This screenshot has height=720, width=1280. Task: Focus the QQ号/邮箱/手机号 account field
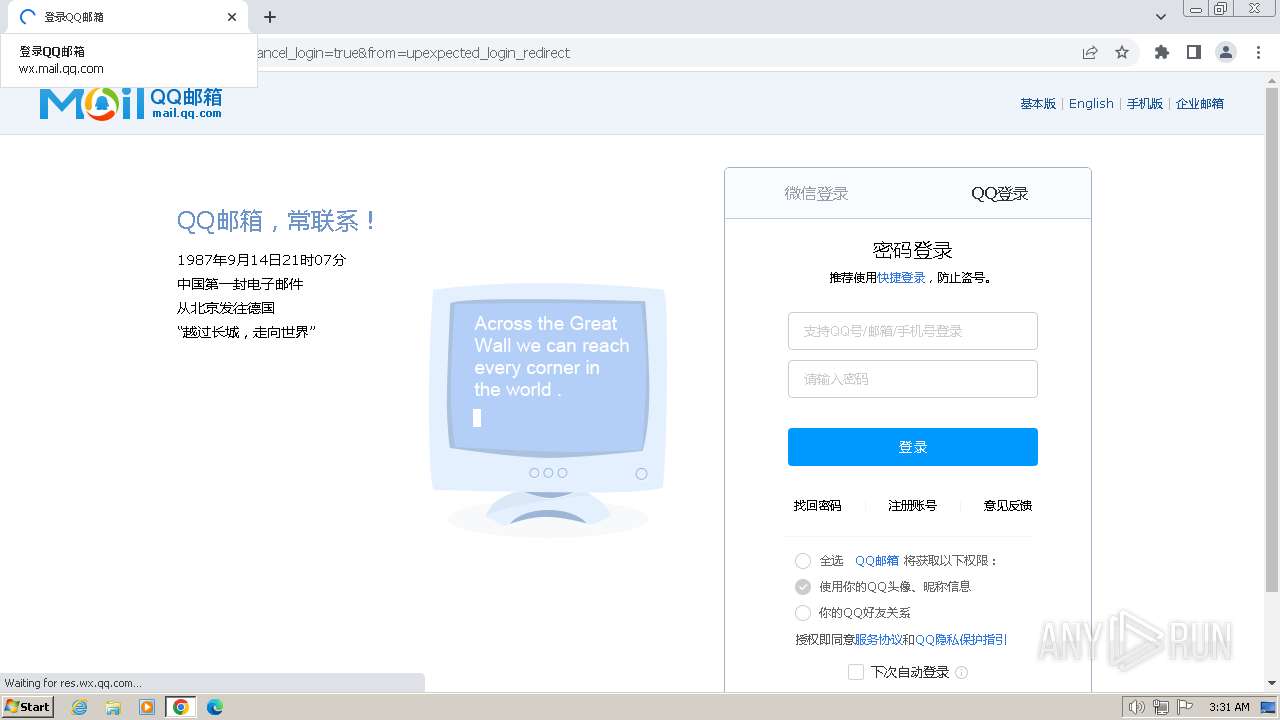pos(913,331)
